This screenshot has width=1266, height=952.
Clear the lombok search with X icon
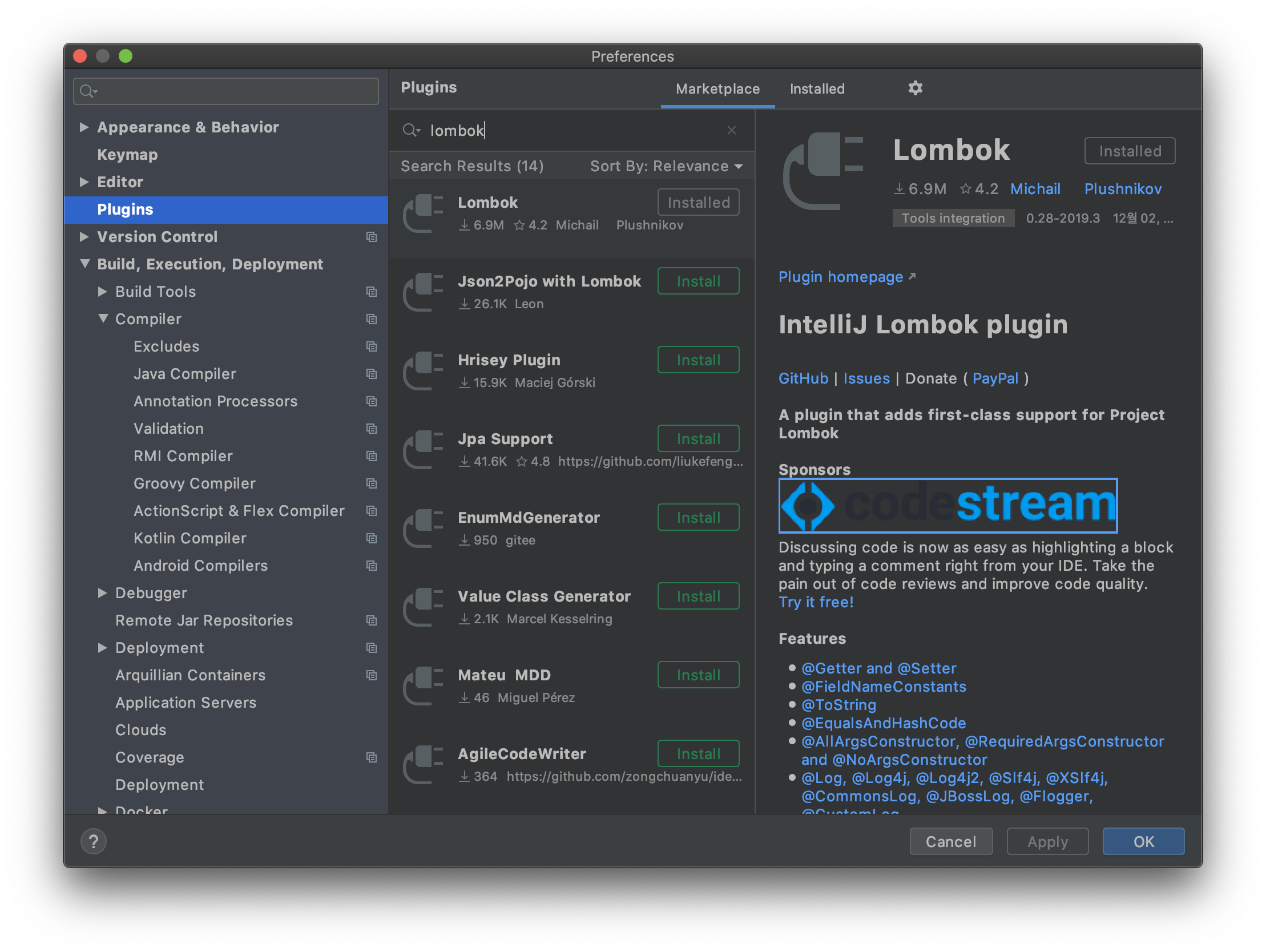coord(731,131)
